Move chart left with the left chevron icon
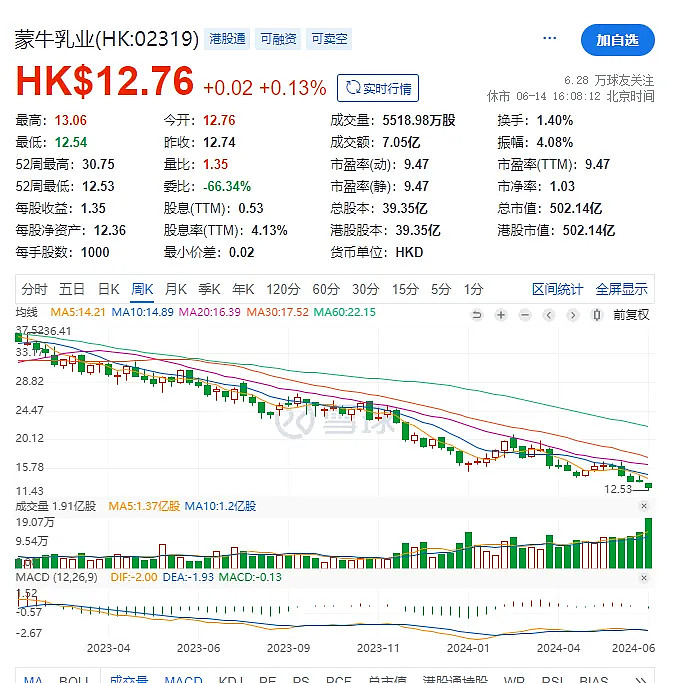The width and height of the screenshot is (682, 683). pyautogui.click(x=549, y=314)
